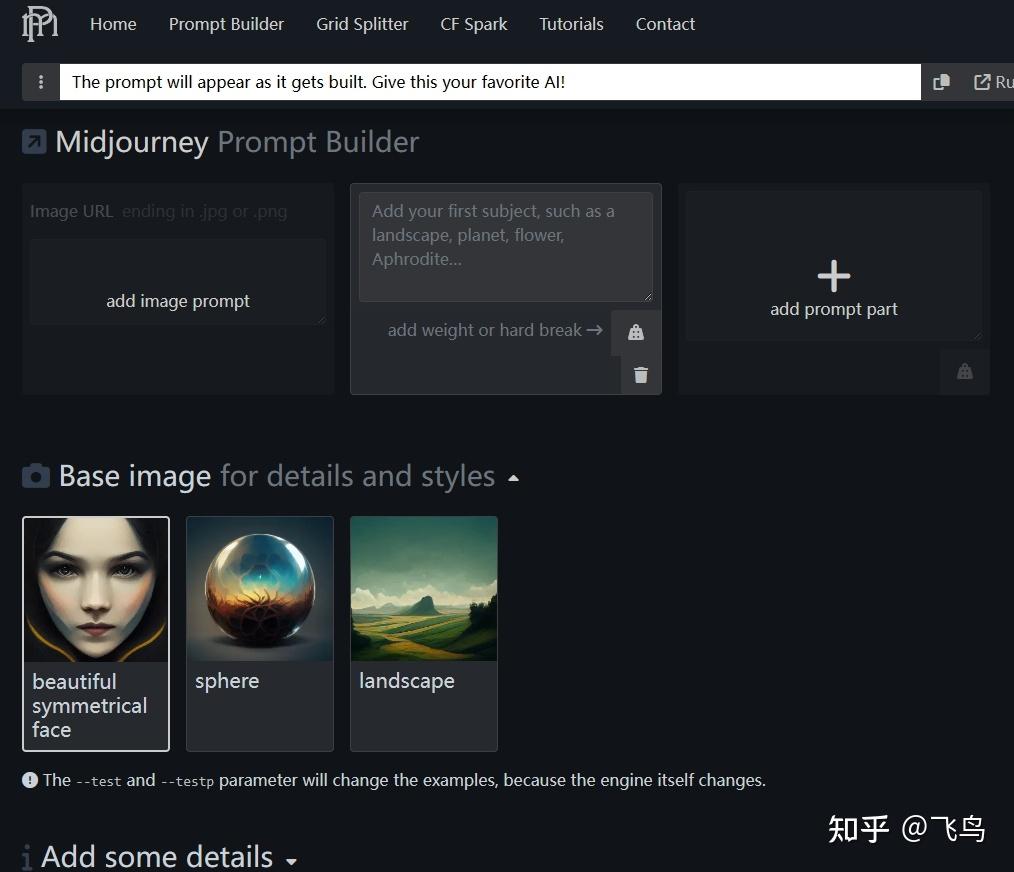Click the plus icon to add a prompt part
The height and width of the screenshot is (872, 1014).
click(834, 276)
